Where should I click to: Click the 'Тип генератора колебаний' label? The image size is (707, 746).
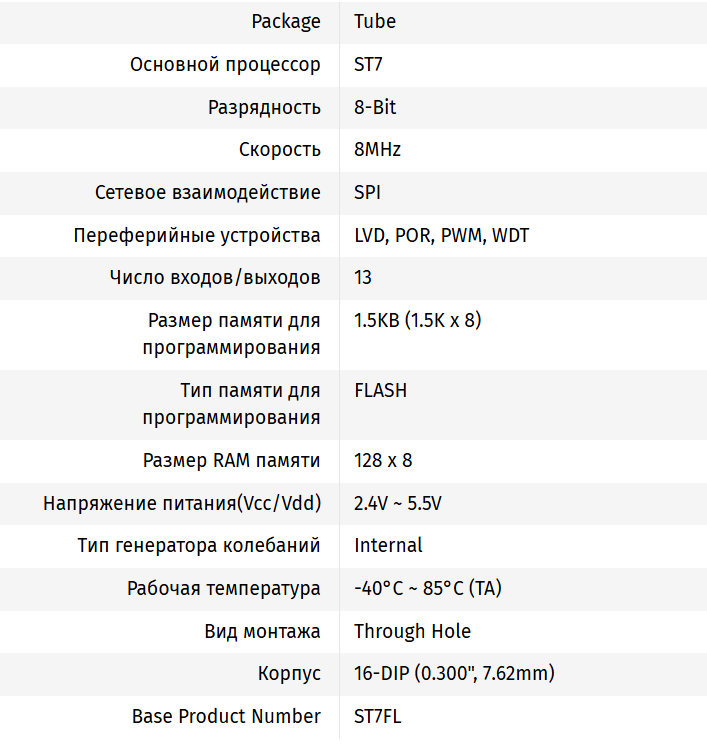[x=199, y=545]
